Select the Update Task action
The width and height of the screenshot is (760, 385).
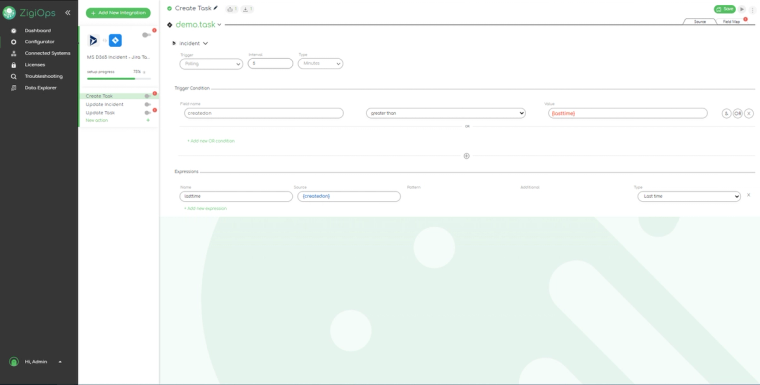pyautogui.click(x=100, y=112)
